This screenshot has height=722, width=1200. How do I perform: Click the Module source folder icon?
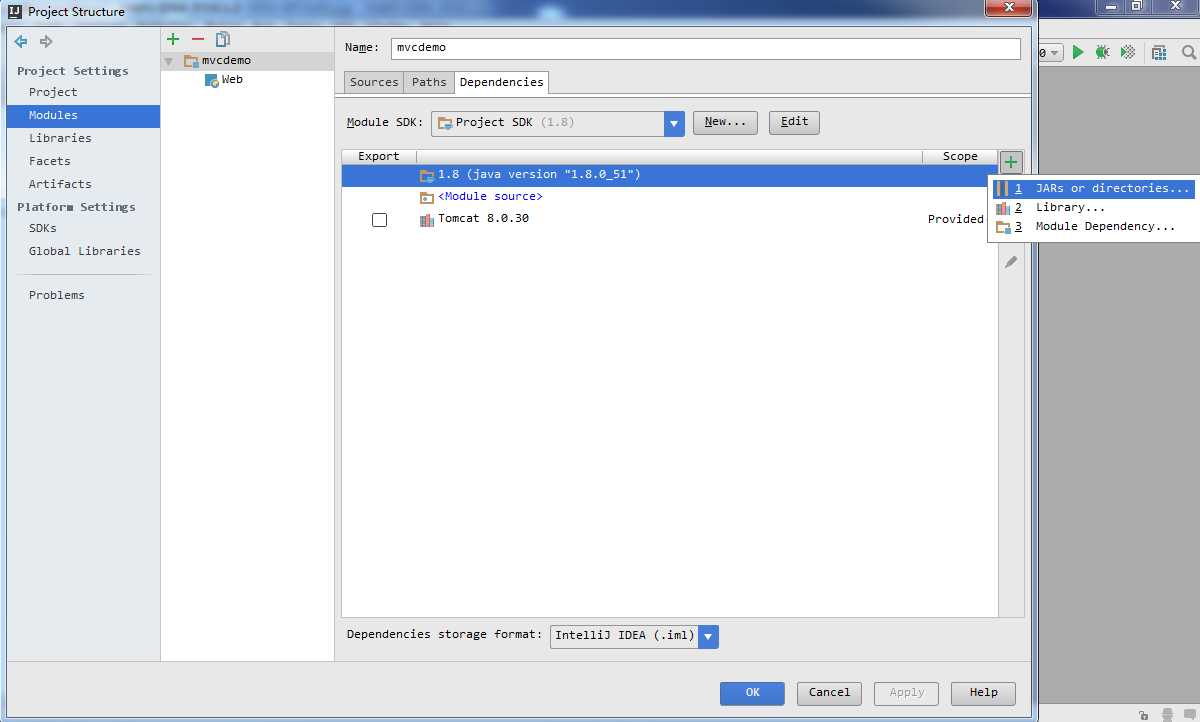427,197
